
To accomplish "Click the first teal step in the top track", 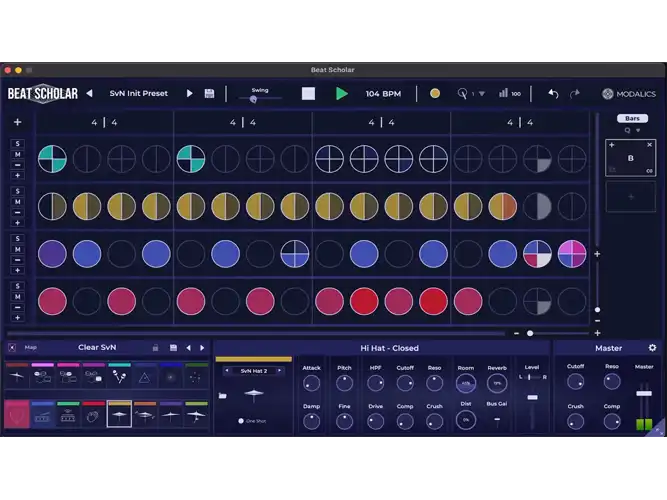I will 52,159.
